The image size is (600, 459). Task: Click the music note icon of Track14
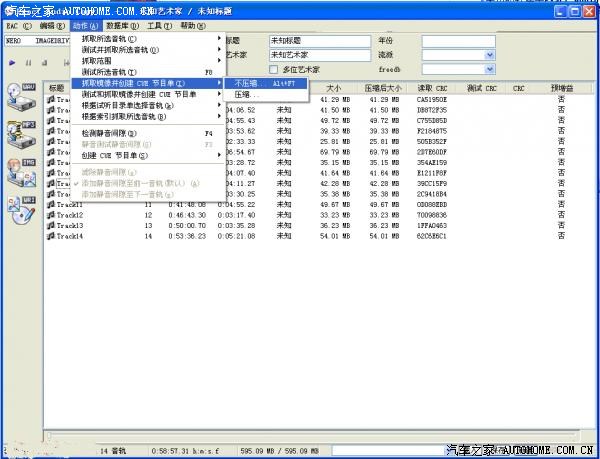click(52, 236)
